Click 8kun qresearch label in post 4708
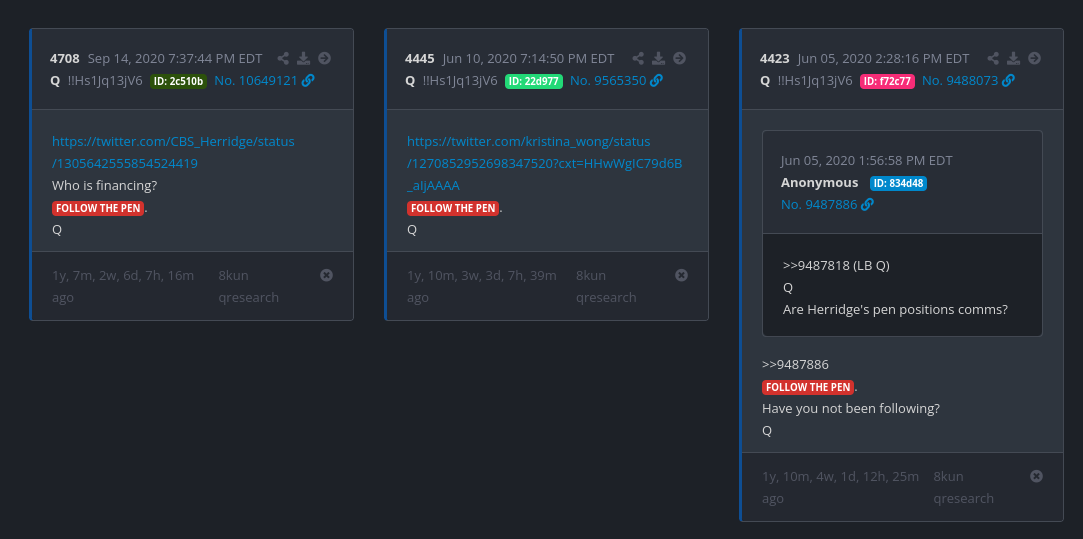The image size is (1083, 539). coord(249,286)
